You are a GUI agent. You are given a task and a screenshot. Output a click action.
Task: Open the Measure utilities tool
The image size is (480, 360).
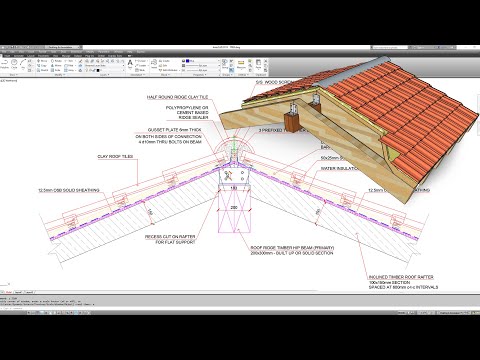pos(241,64)
